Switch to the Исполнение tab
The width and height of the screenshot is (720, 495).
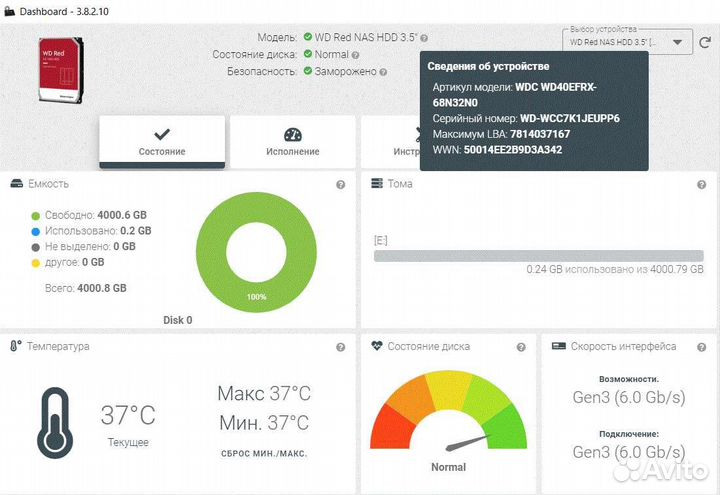click(293, 141)
